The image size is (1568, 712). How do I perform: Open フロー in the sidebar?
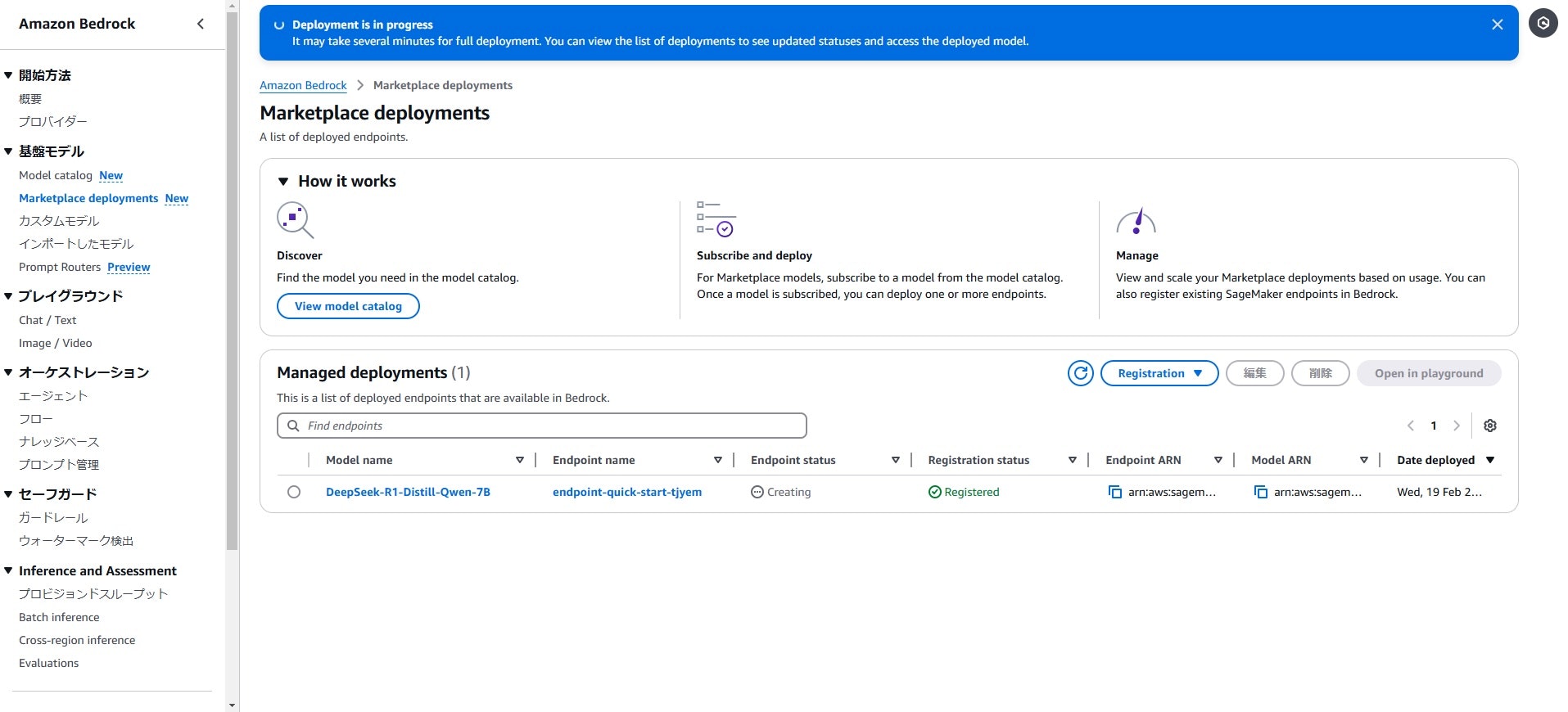click(x=36, y=419)
